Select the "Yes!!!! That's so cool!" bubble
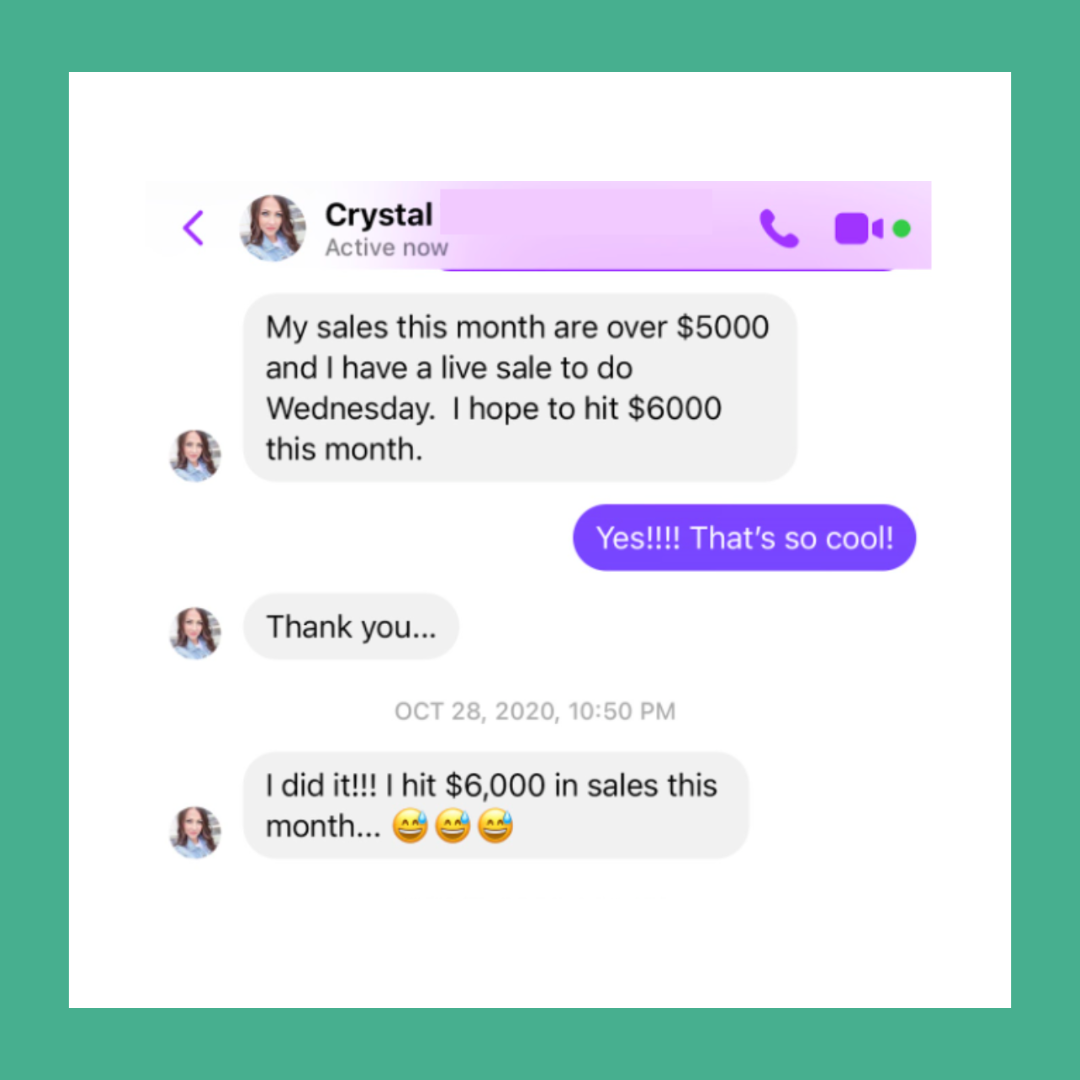The width and height of the screenshot is (1080, 1080). pos(745,538)
